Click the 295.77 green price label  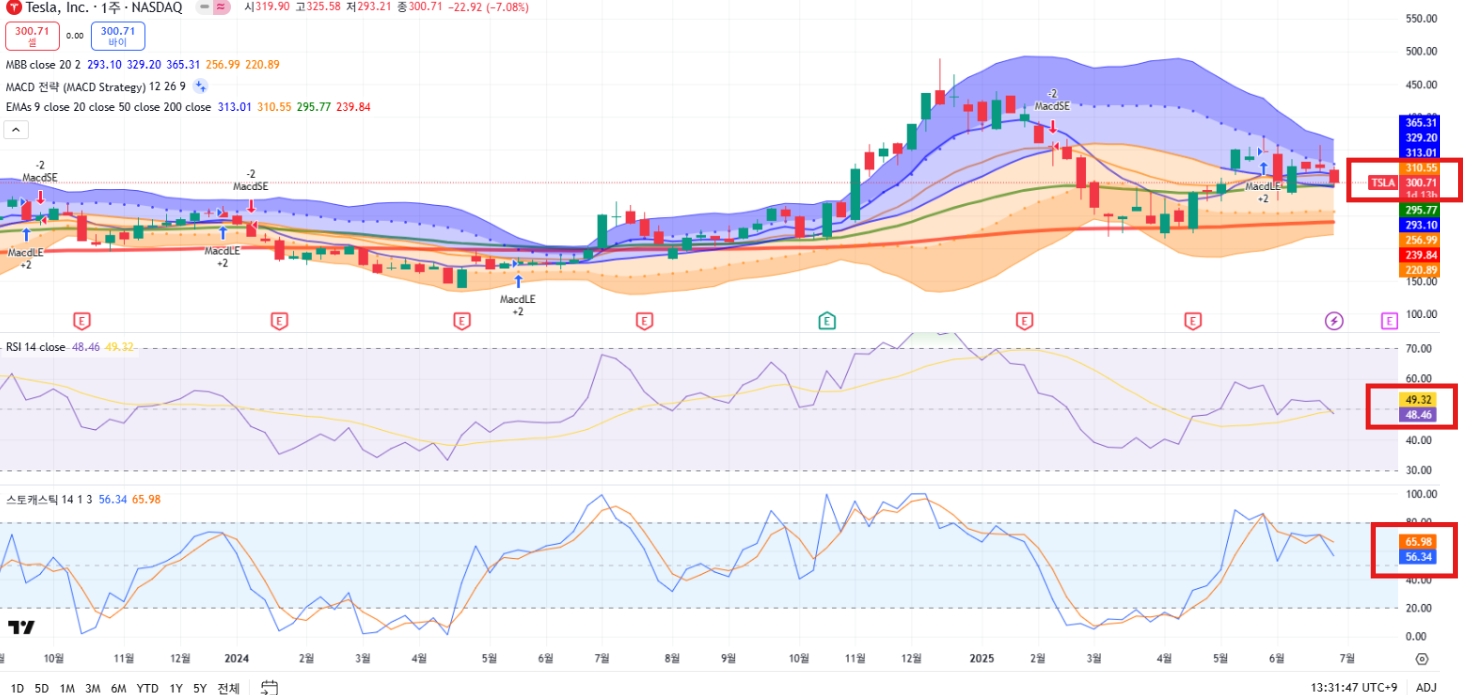1421,210
